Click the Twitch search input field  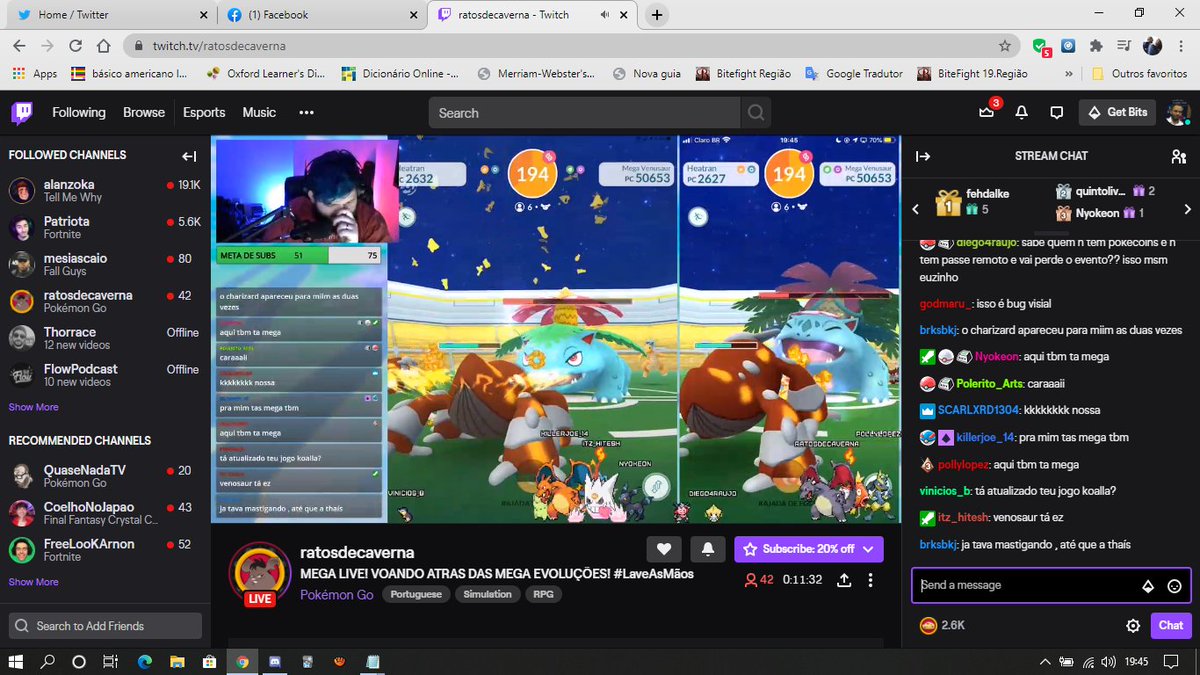[x=585, y=113]
